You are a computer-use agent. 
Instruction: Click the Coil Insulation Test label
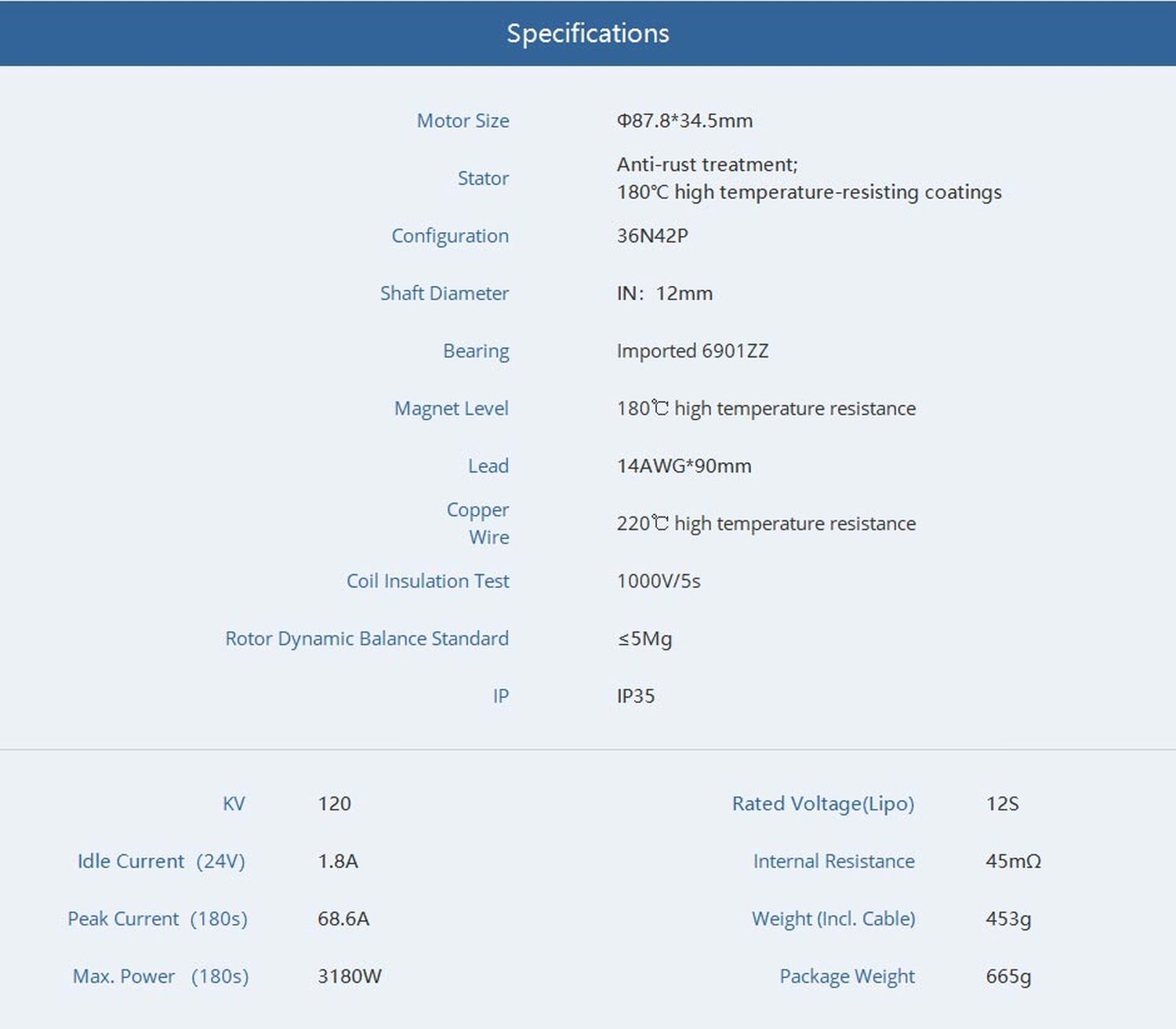coord(427,581)
